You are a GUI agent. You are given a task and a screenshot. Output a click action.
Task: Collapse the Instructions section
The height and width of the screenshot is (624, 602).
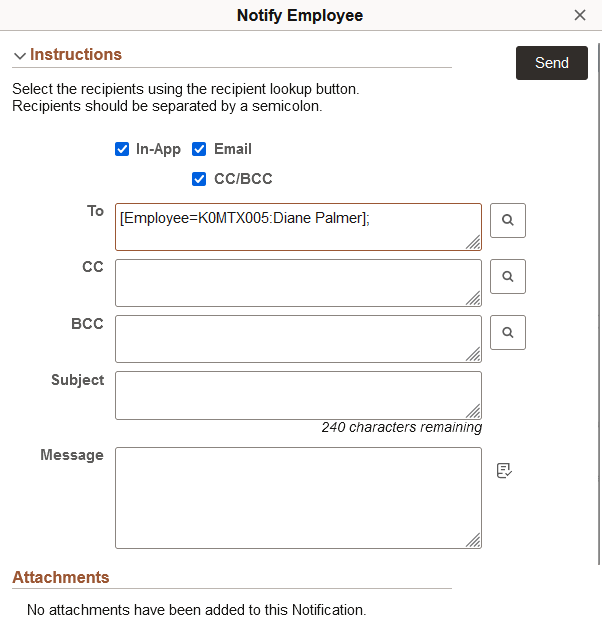point(19,55)
